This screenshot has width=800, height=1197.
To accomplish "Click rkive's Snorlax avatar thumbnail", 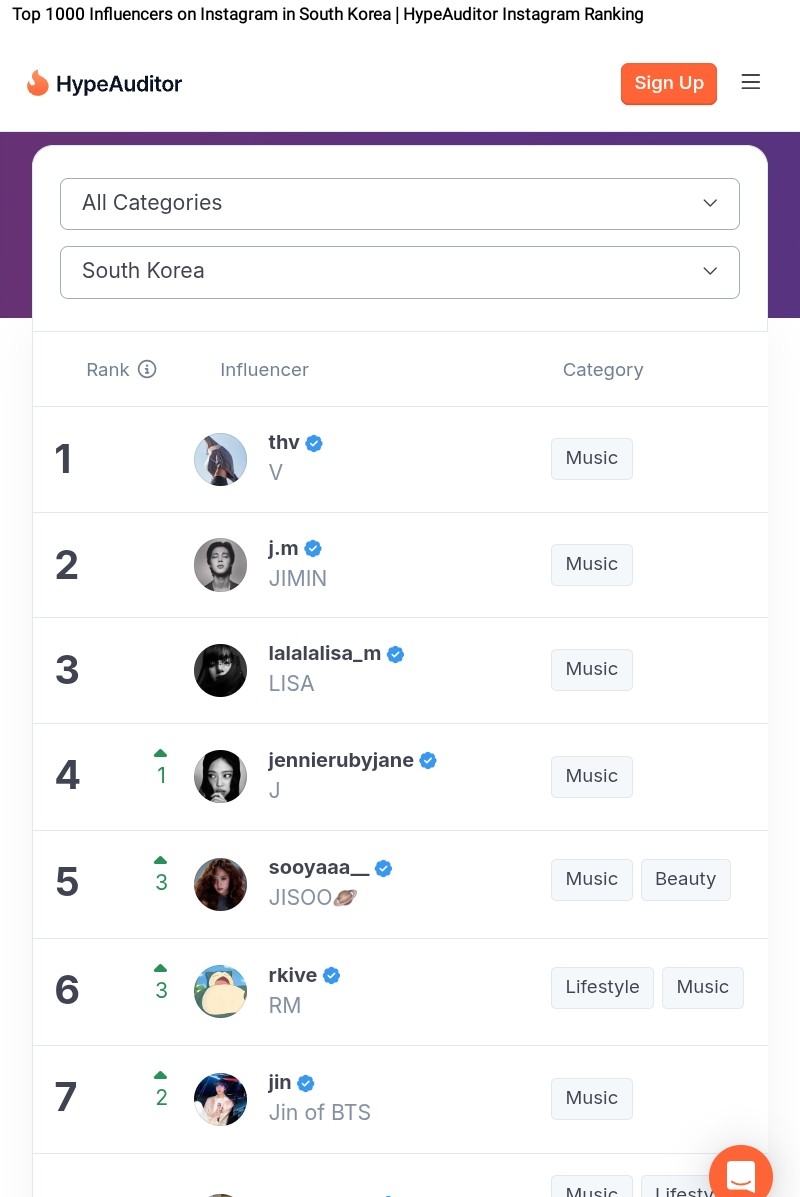I will click(x=221, y=991).
